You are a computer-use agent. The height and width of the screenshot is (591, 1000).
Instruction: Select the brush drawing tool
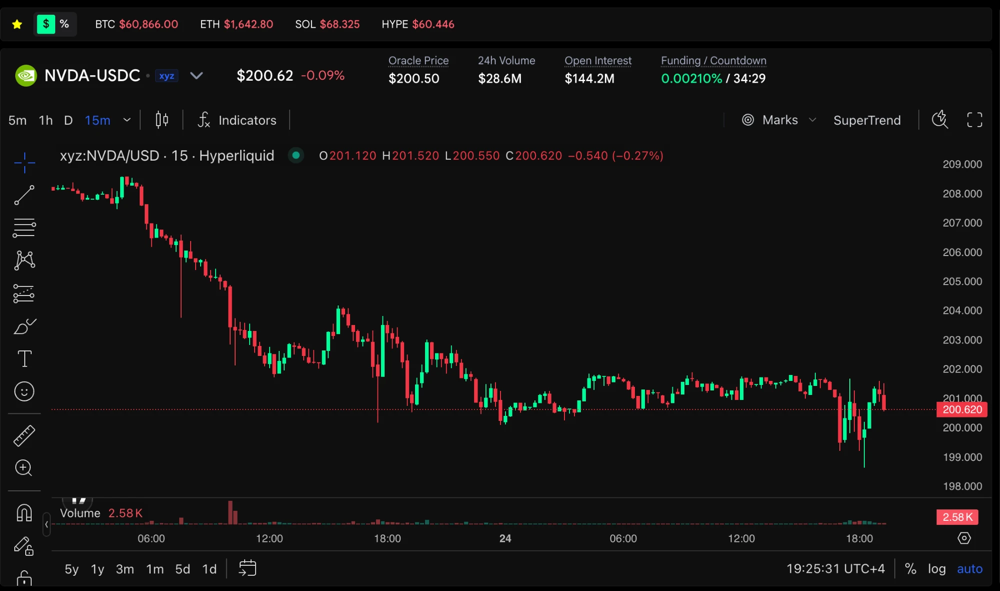pos(24,326)
